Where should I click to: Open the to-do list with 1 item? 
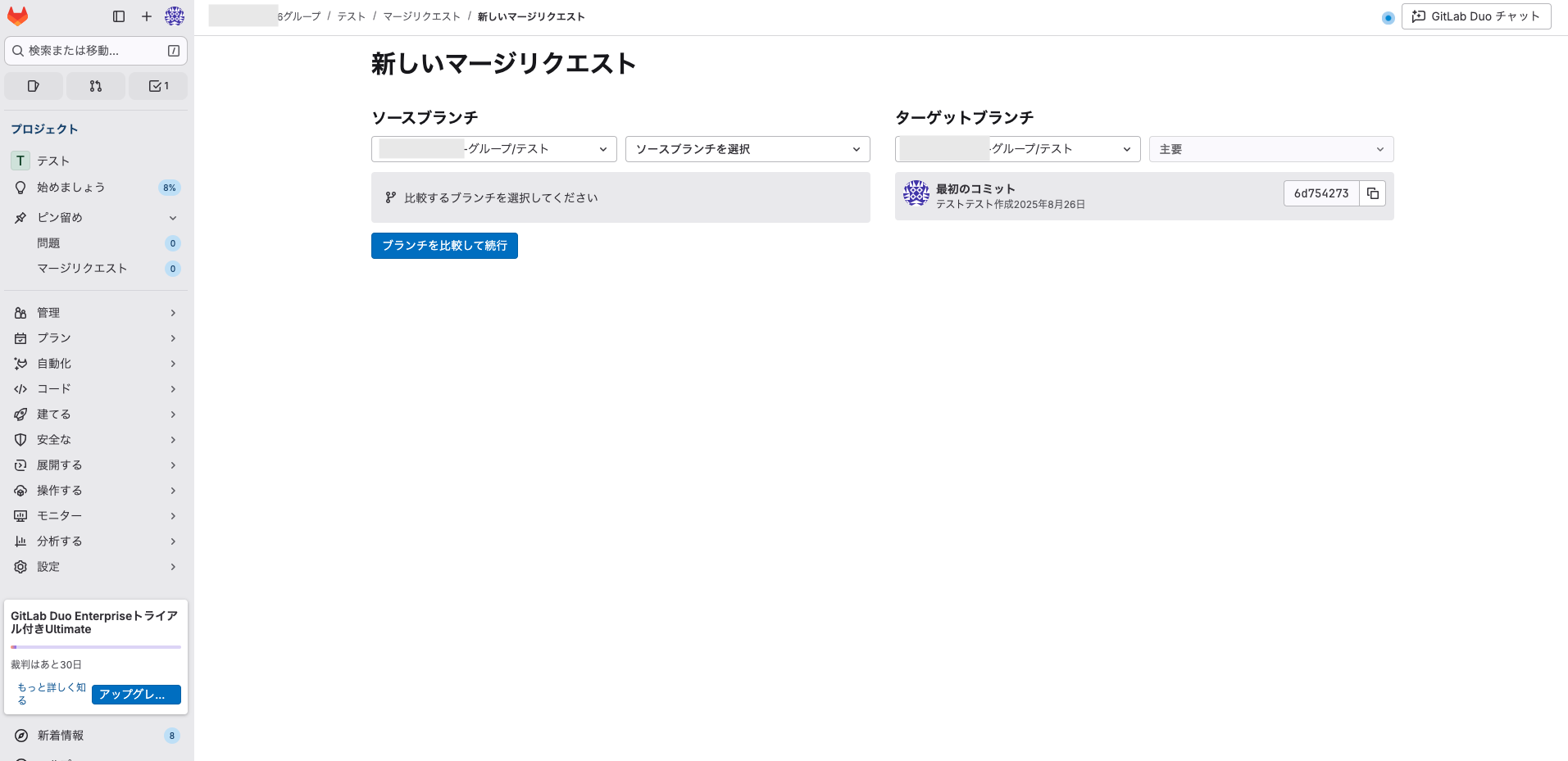(158, 86)
